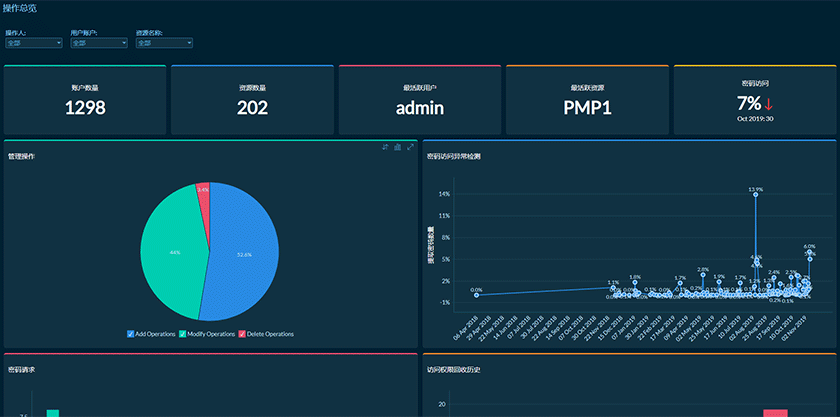
Task: Open the 用户账户 dropdown
Action: click(99, 43)
